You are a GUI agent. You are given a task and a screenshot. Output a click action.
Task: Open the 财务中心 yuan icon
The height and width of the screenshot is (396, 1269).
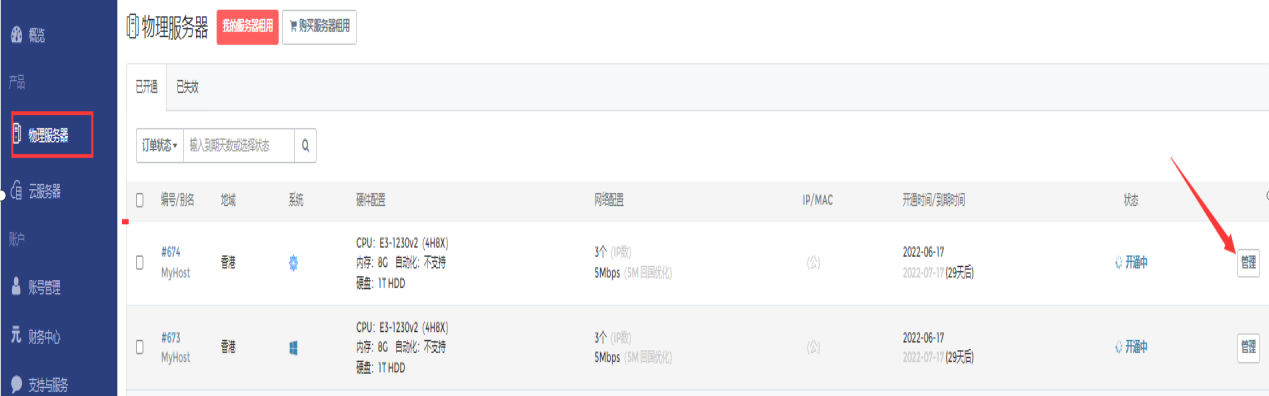16,336
